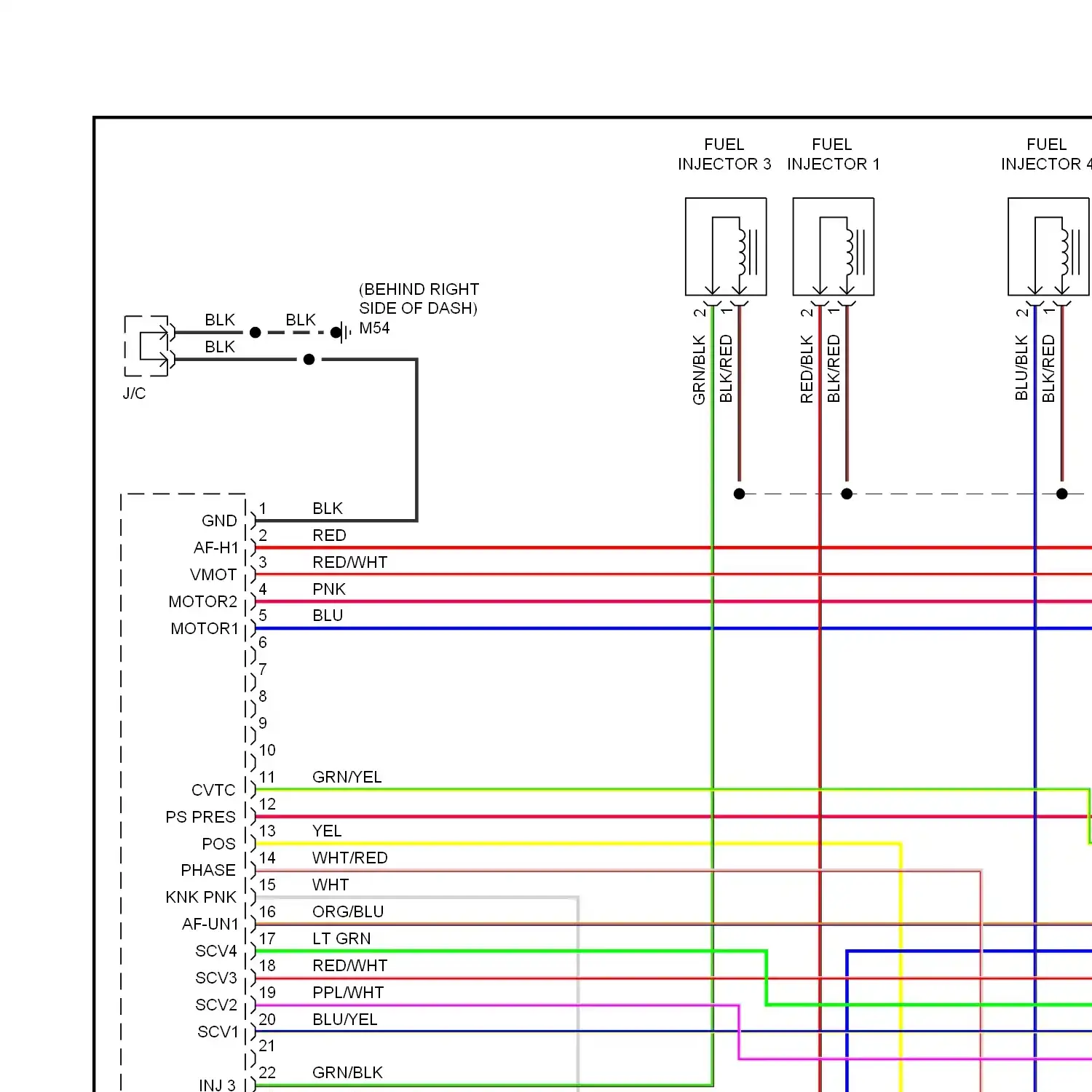Select the "AF-H1" pin name
The image size is (1092, 1092).
point(215,548)
